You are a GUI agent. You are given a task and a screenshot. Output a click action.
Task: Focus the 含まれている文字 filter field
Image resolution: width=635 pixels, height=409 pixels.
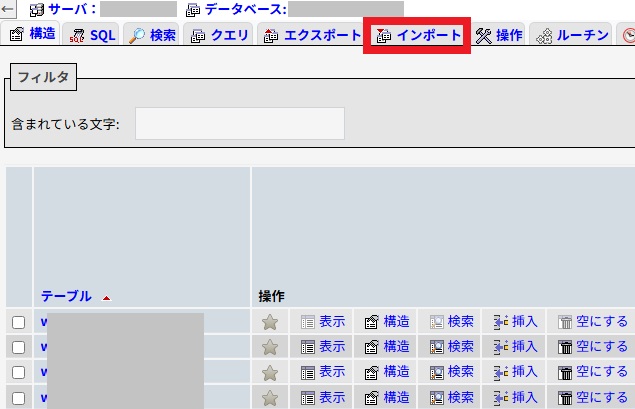coord(240,124)
